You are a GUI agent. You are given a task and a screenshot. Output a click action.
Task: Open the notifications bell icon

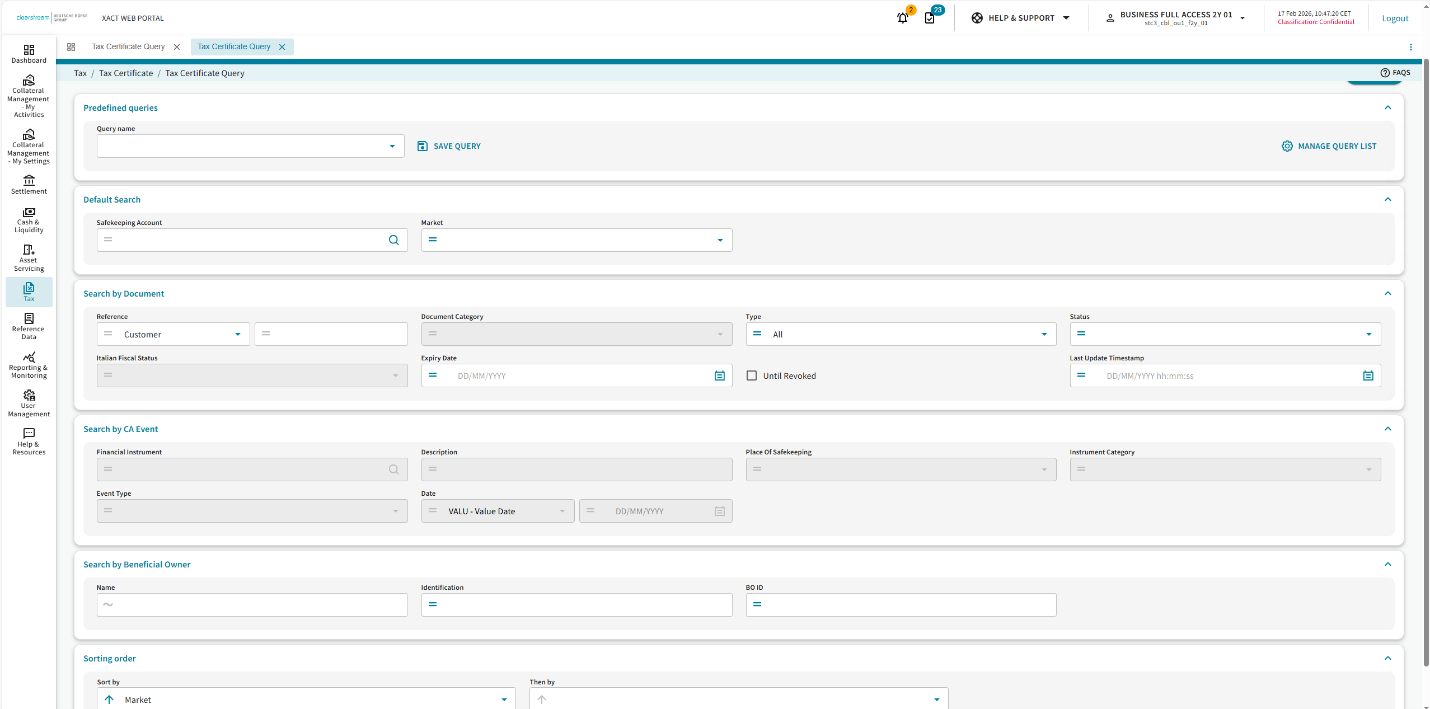[902, 18]
